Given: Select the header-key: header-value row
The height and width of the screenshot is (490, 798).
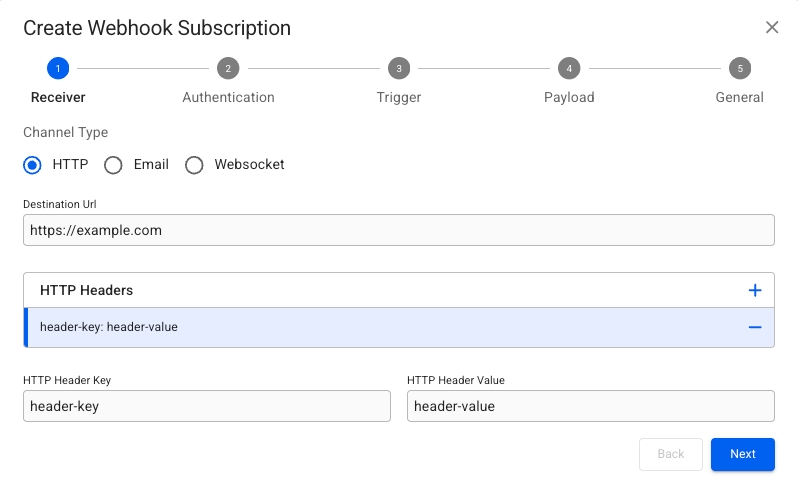Looking at the screenshot, I should 380,327.
